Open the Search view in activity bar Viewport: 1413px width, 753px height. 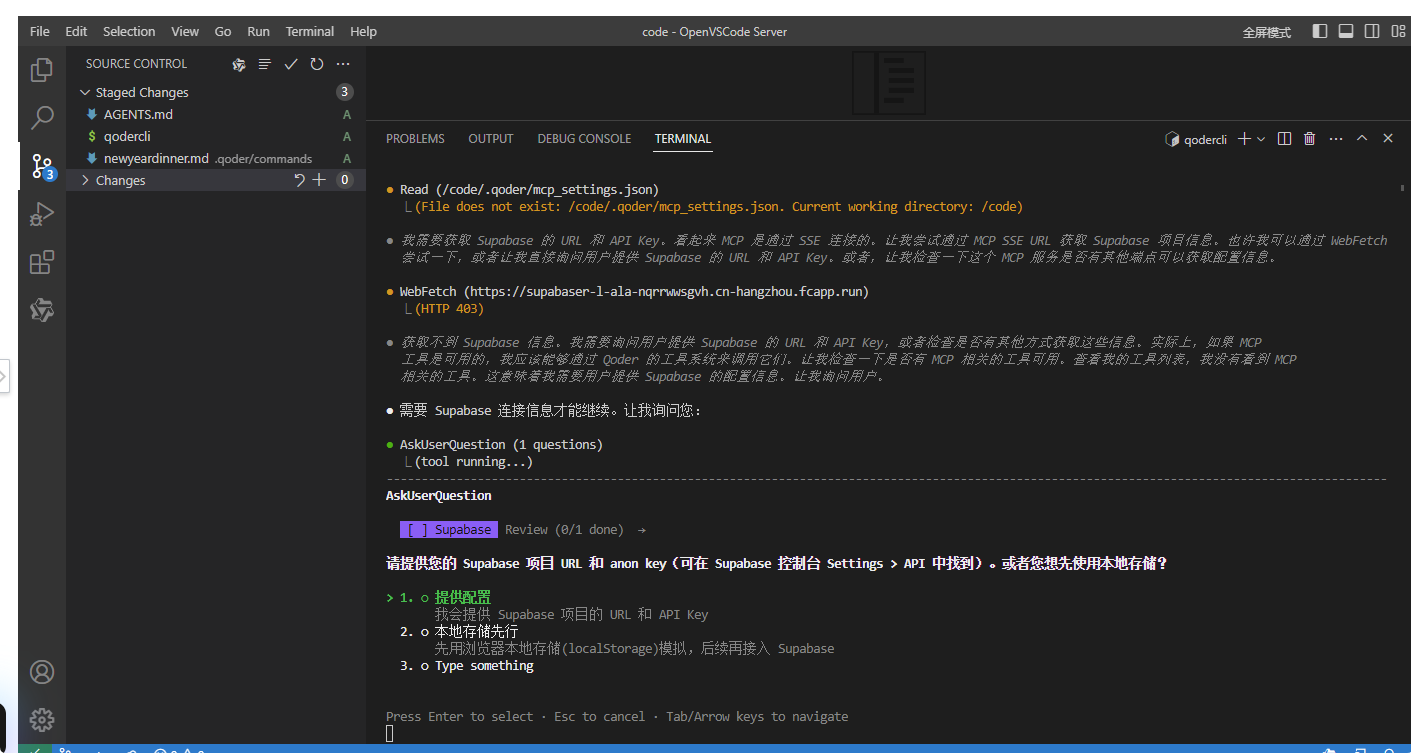41,118
